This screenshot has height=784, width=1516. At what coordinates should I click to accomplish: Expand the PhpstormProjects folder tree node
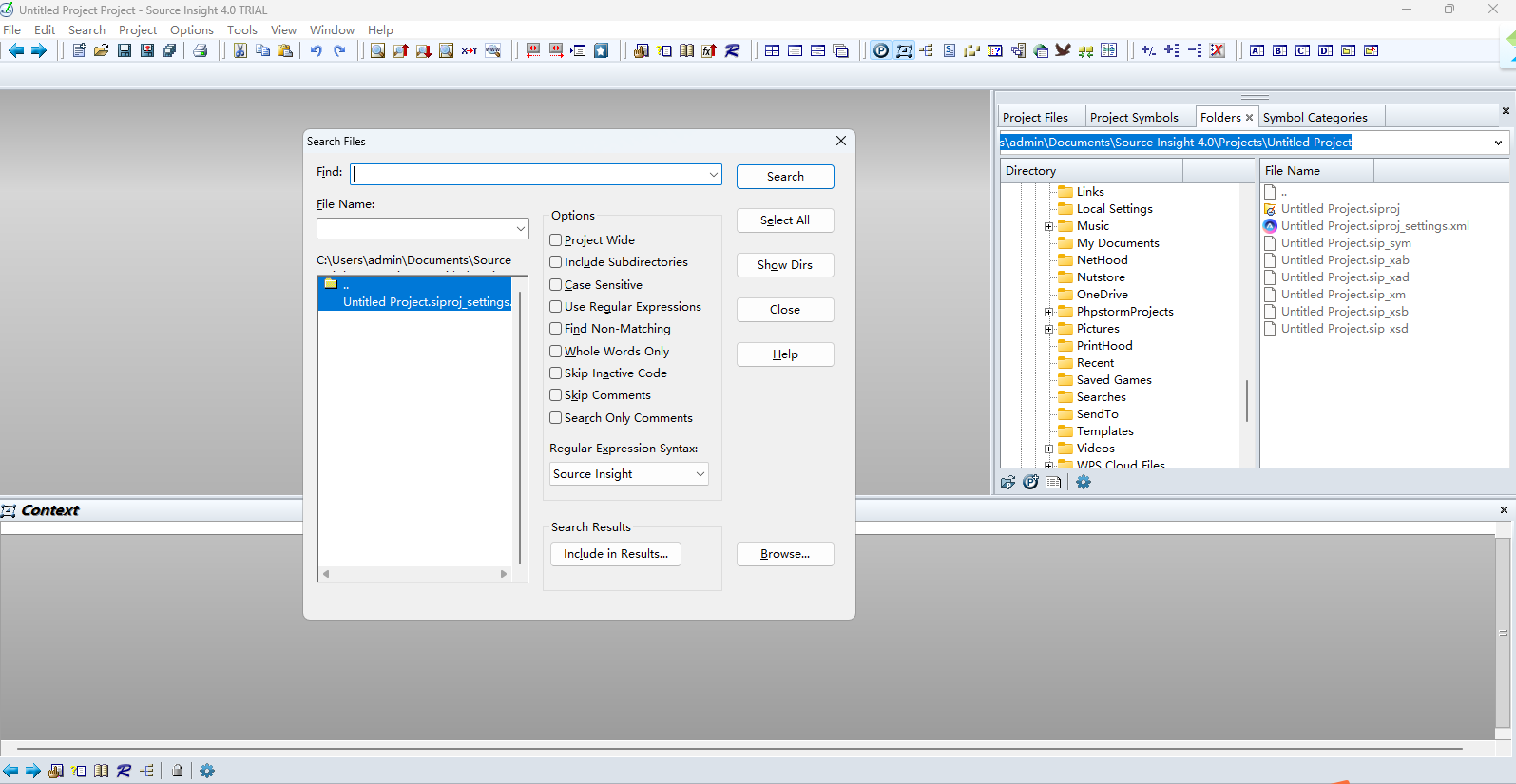pos(1048,312)
